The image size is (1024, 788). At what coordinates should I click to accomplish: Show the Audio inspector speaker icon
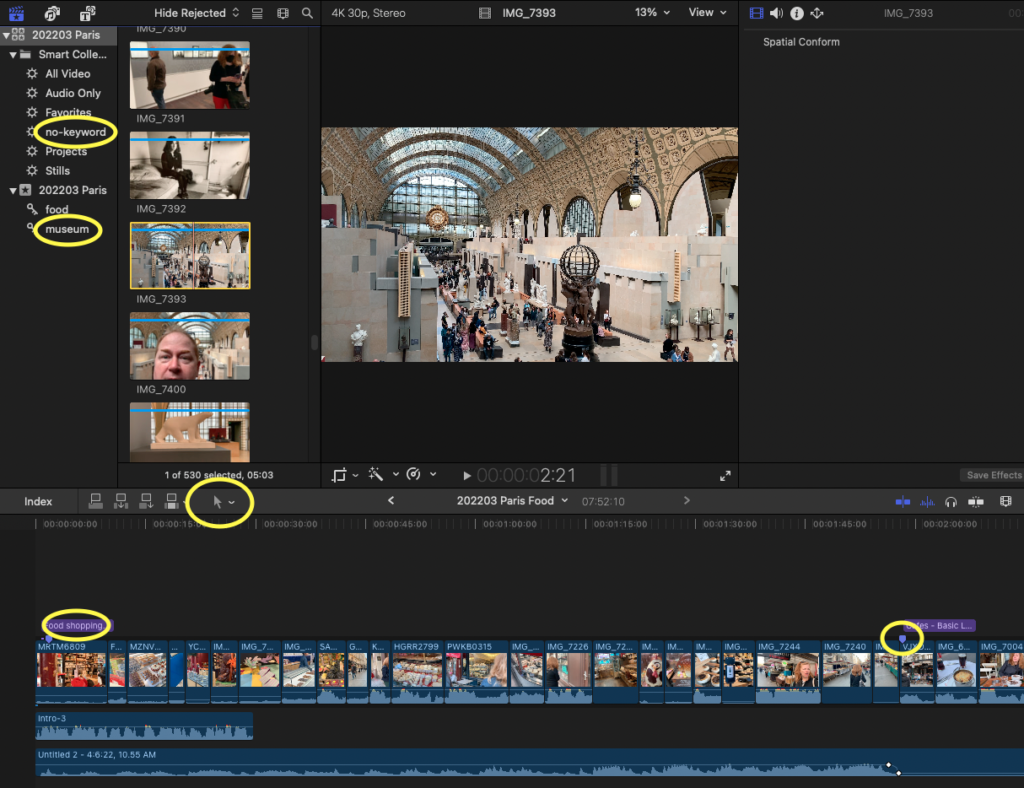point(776,13)
